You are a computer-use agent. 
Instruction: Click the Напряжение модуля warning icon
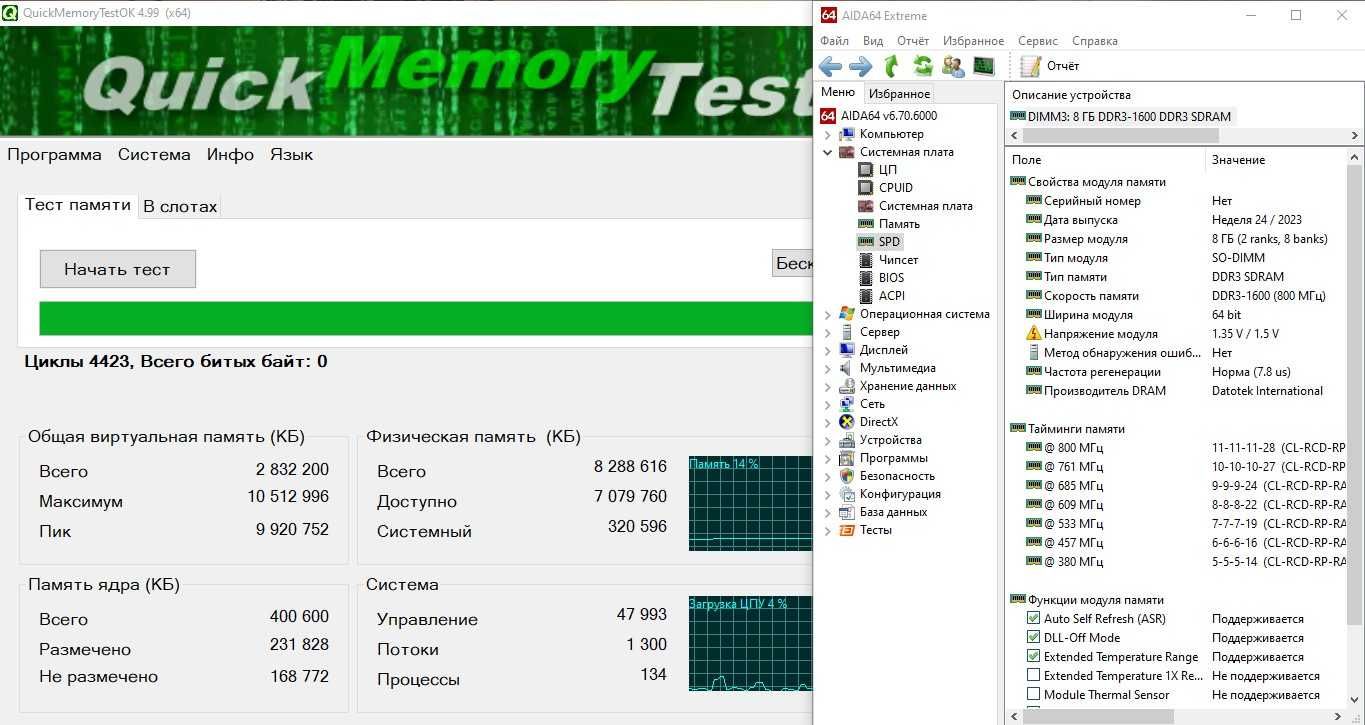(1034, 334)
